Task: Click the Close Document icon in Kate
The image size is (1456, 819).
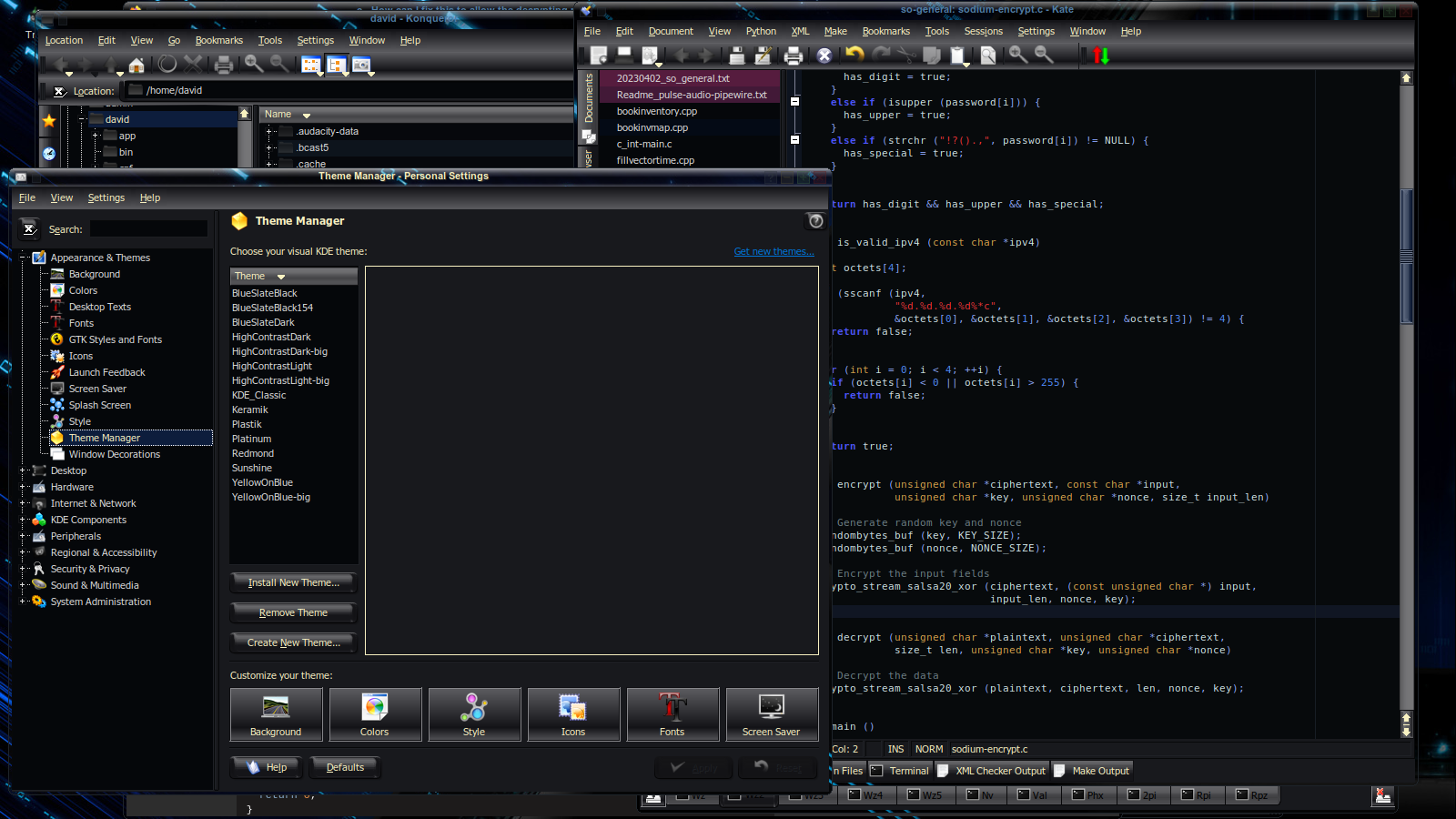Action: 824,56
